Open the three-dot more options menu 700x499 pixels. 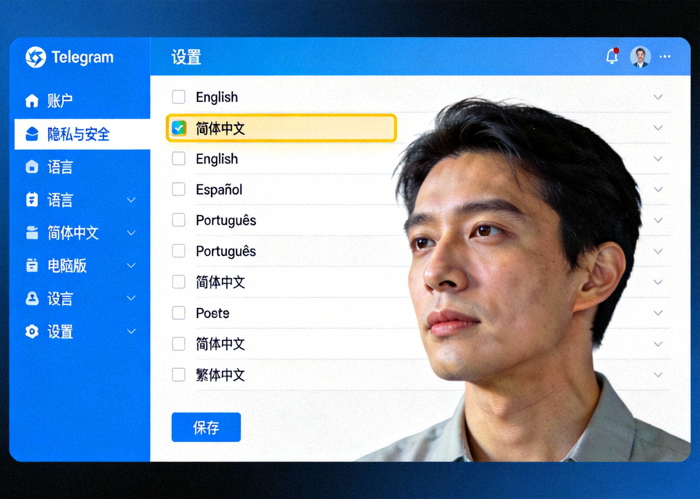665,57
